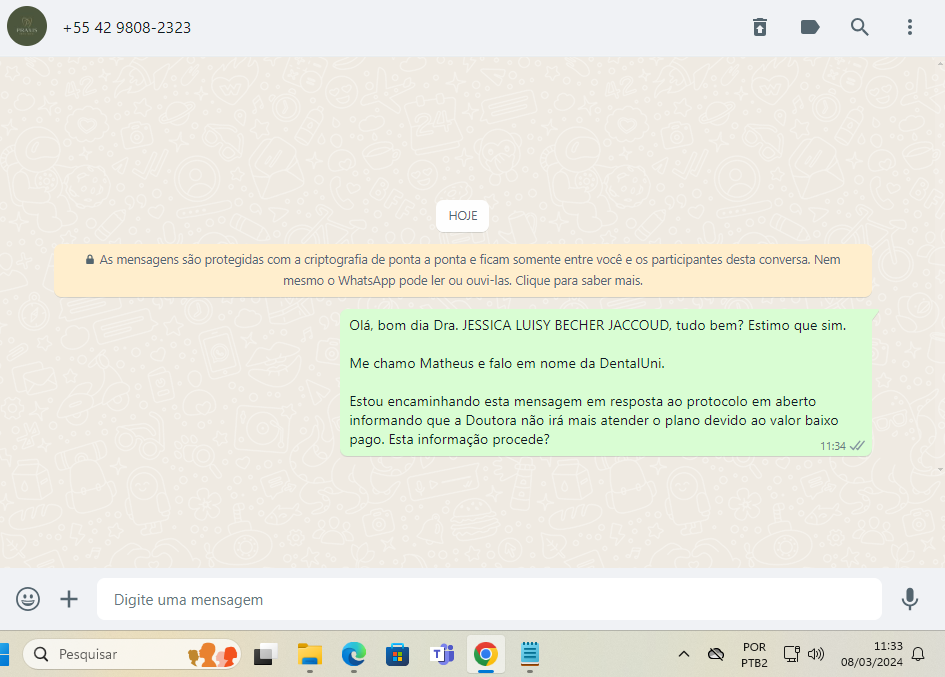945x677 pixels.
Task: Open Task View on the taskbar
Action: [265, 654]
